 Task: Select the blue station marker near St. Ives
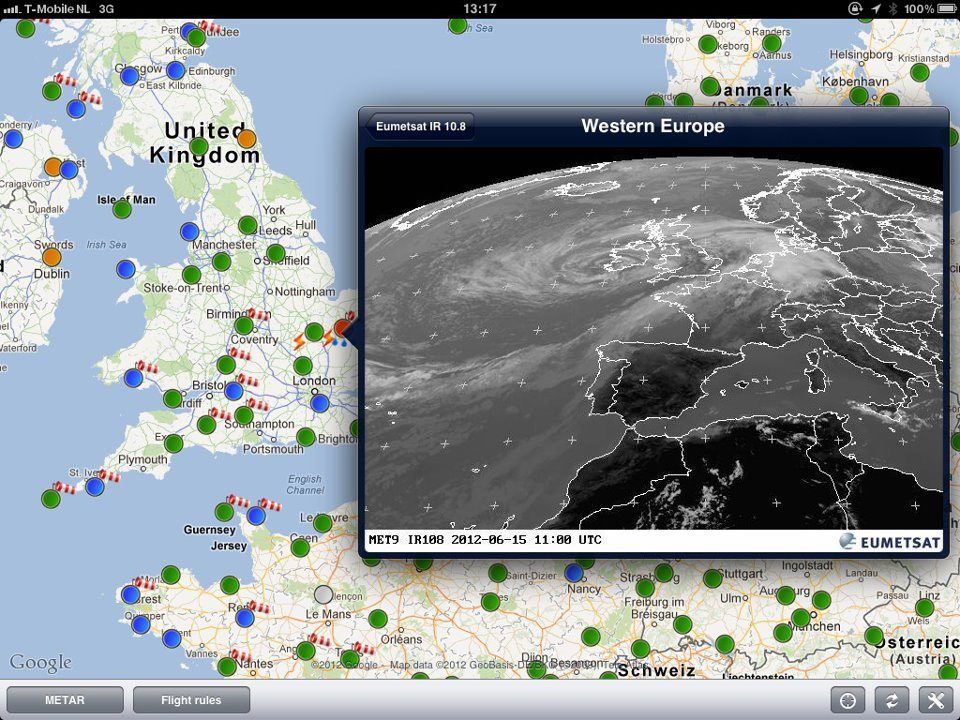[95, 487]
